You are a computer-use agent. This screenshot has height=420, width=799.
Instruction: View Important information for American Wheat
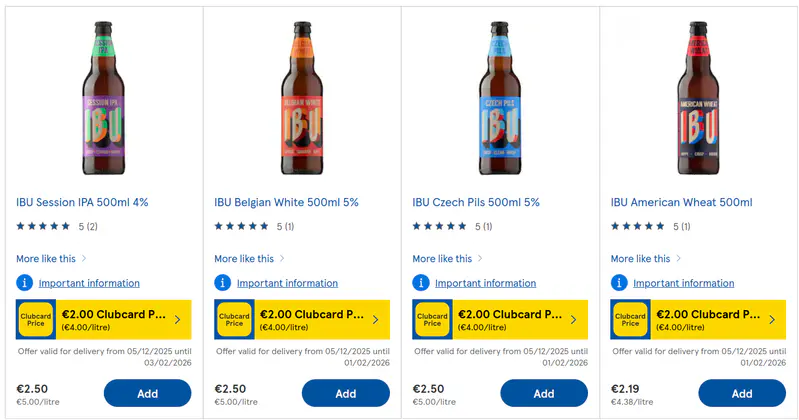tap(684, 283)
